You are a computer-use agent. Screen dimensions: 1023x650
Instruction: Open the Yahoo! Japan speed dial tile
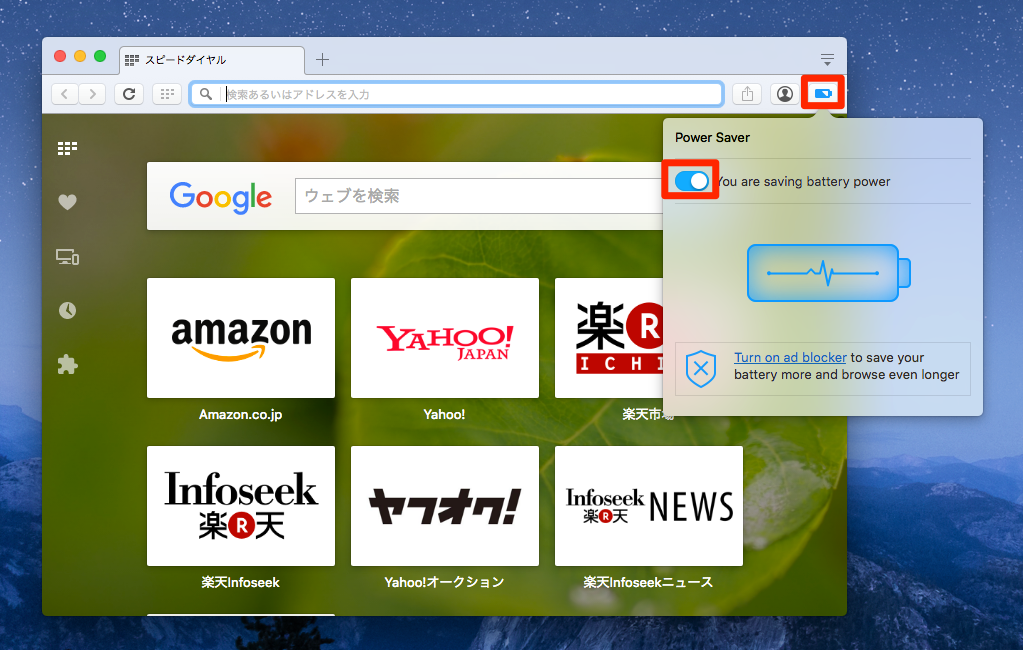445,338
